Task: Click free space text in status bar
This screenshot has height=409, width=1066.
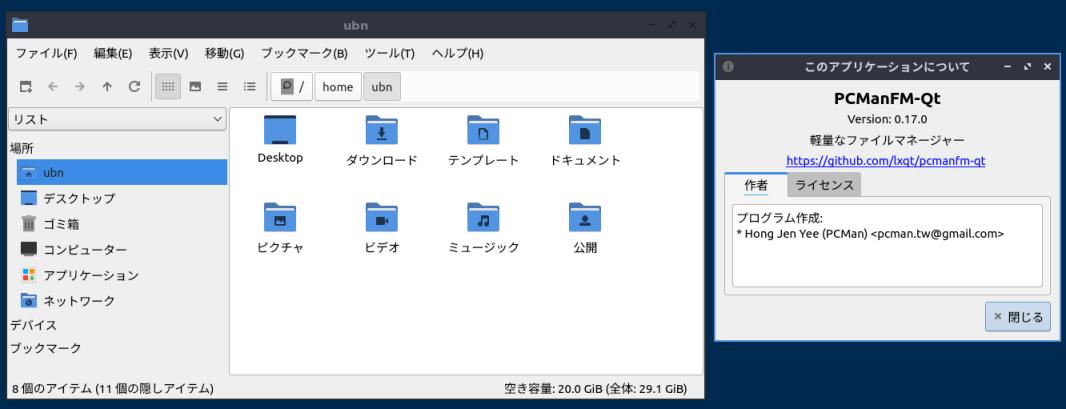Action: (595, 389)
